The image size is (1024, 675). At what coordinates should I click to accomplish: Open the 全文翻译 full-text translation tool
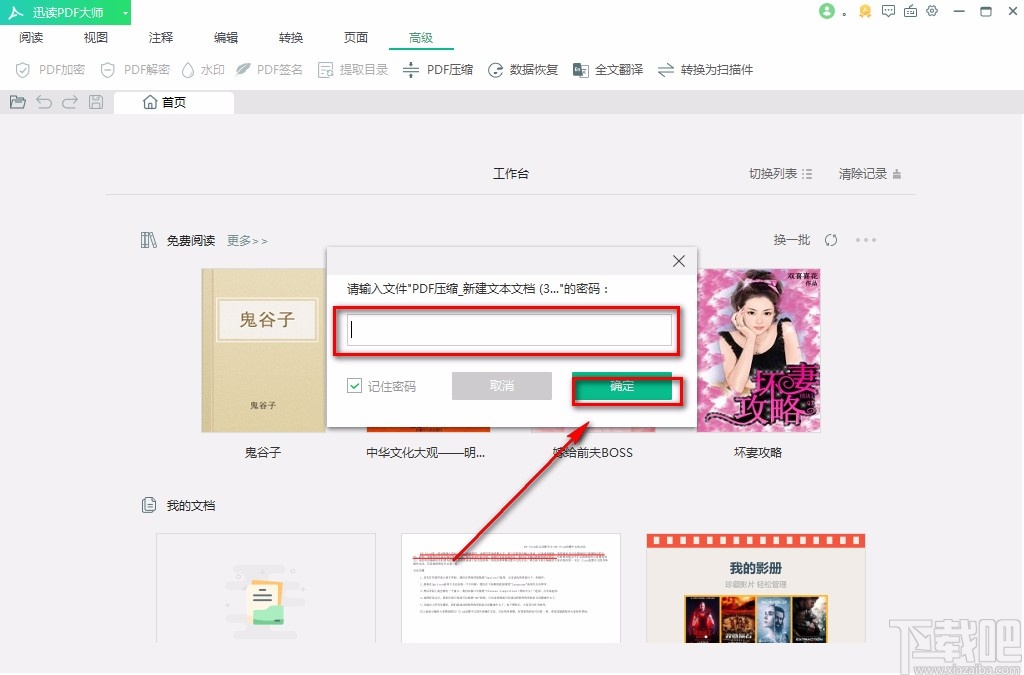608,70
